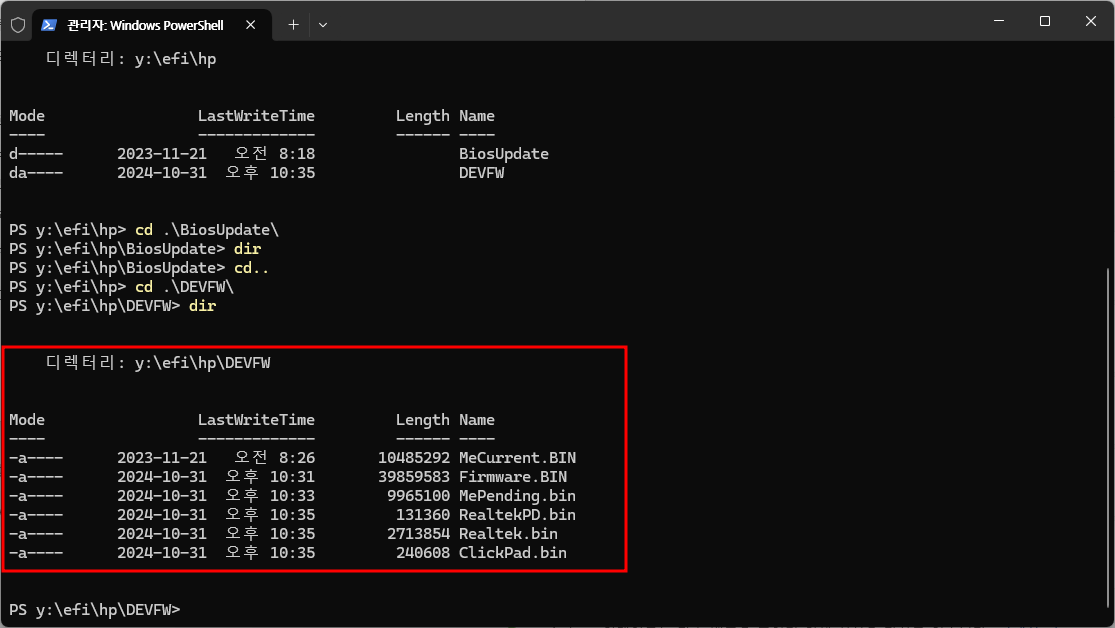1115x628 pixels.
Task: Click the Realtek.bin file name
Action: point(508,534)
